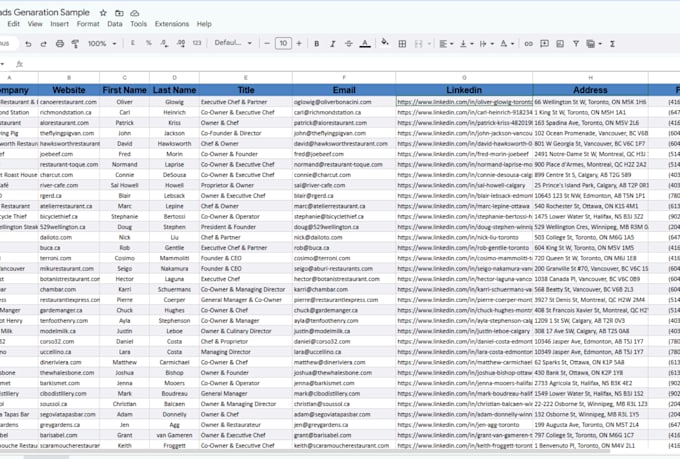Increase decimal places icon
680x459 pixels.
(181, 43)
